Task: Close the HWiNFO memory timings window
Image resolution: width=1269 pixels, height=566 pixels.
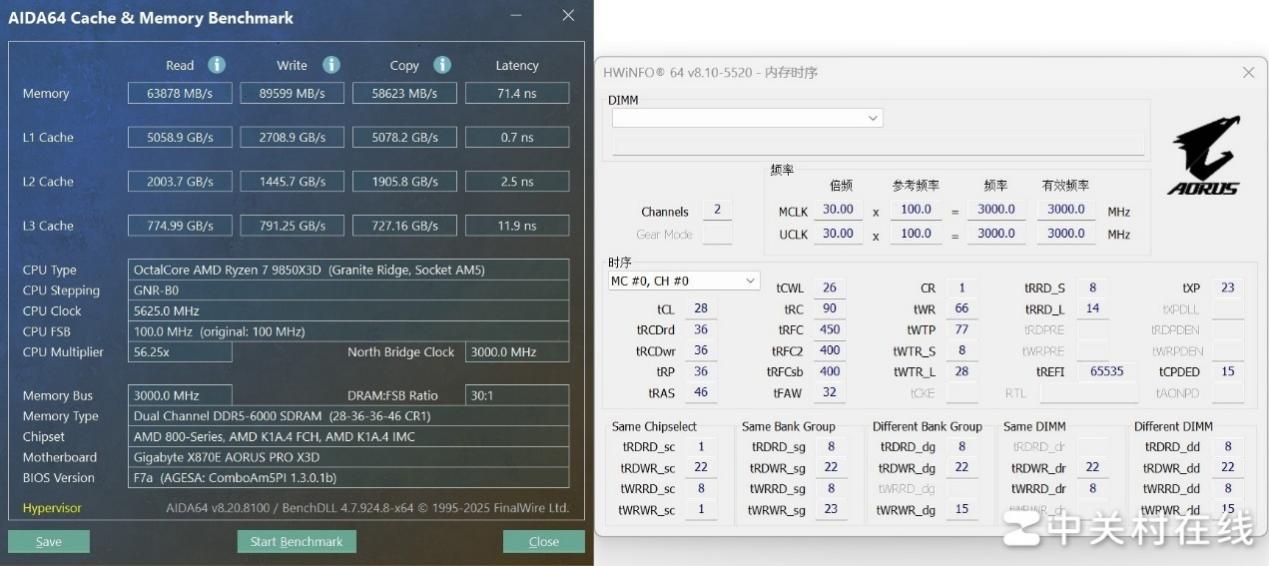Action: [x=1248, y=73]
